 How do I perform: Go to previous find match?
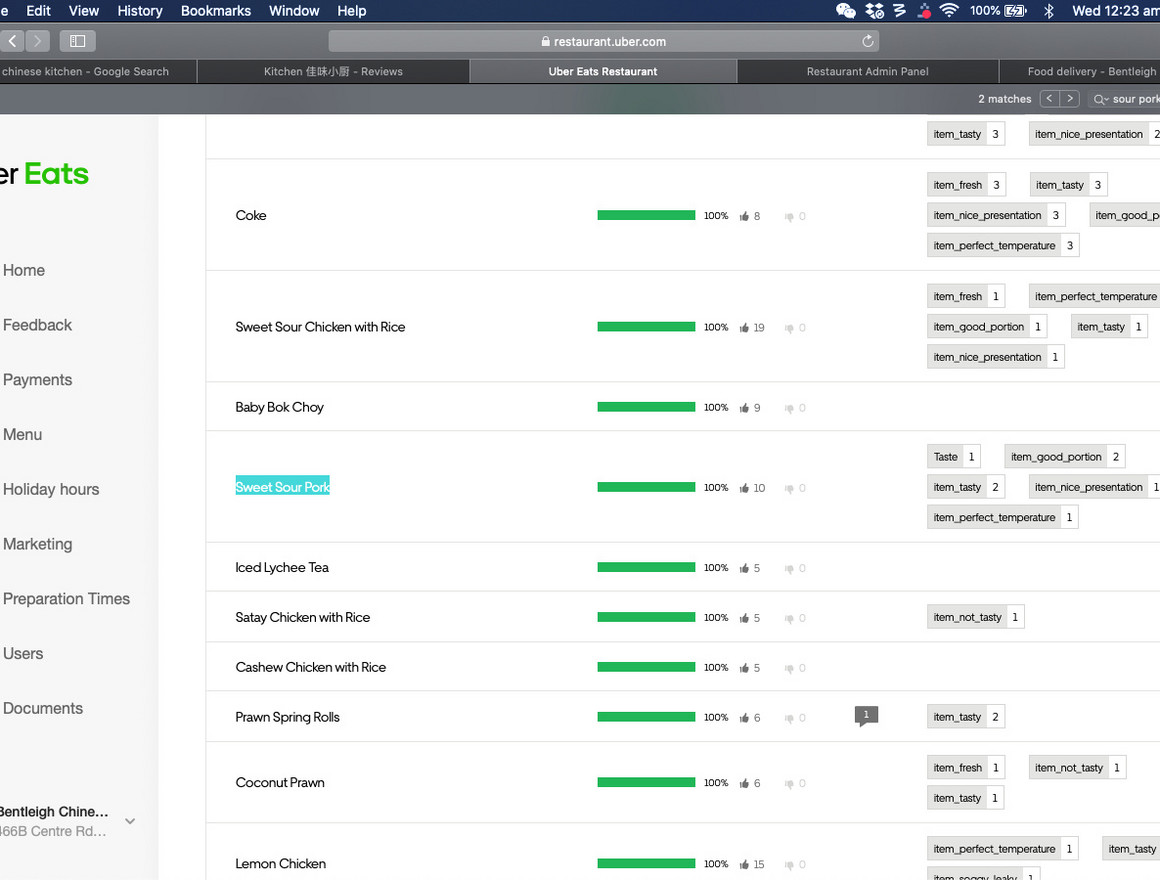coord(1049,98)
